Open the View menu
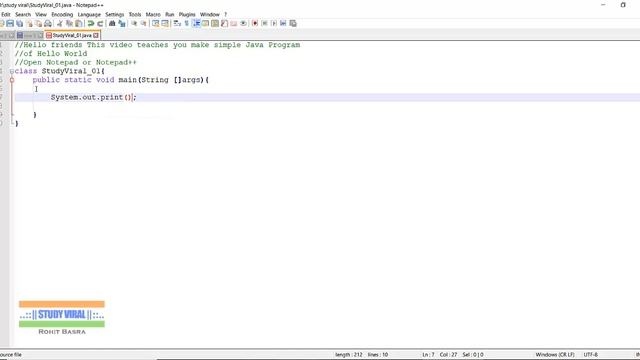 [41, 14]
